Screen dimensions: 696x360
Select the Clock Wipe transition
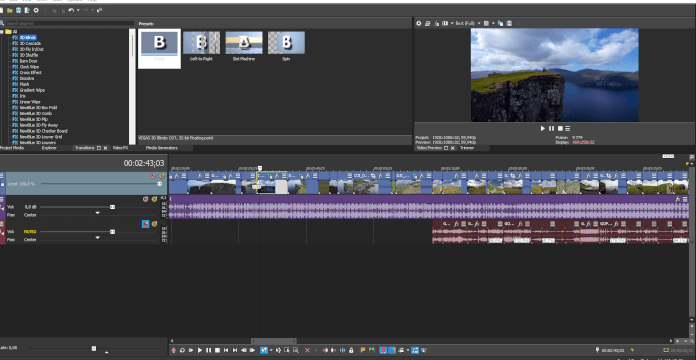pyautogui.click(x=29, y=67)
